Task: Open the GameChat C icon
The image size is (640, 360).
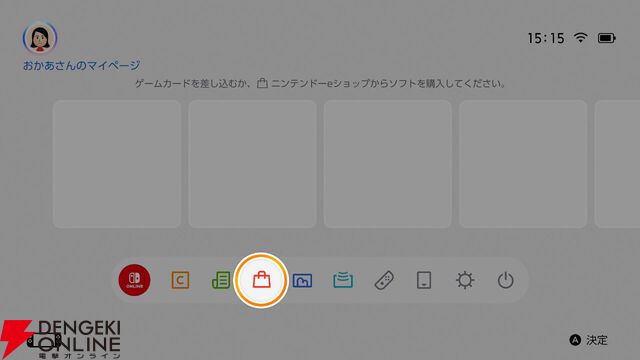Action: (x=180, y=280)
